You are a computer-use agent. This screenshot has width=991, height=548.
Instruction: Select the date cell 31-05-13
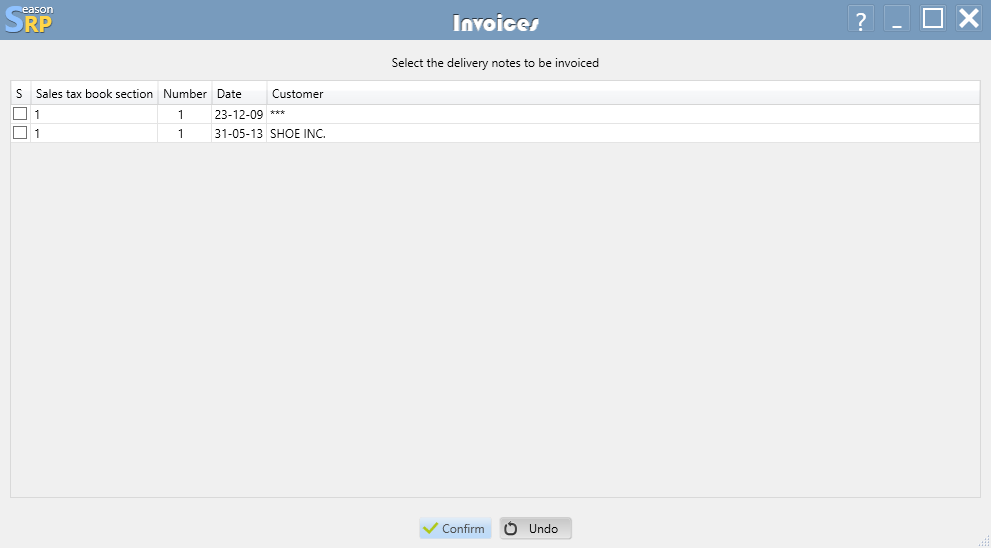[x=239, y=133]
